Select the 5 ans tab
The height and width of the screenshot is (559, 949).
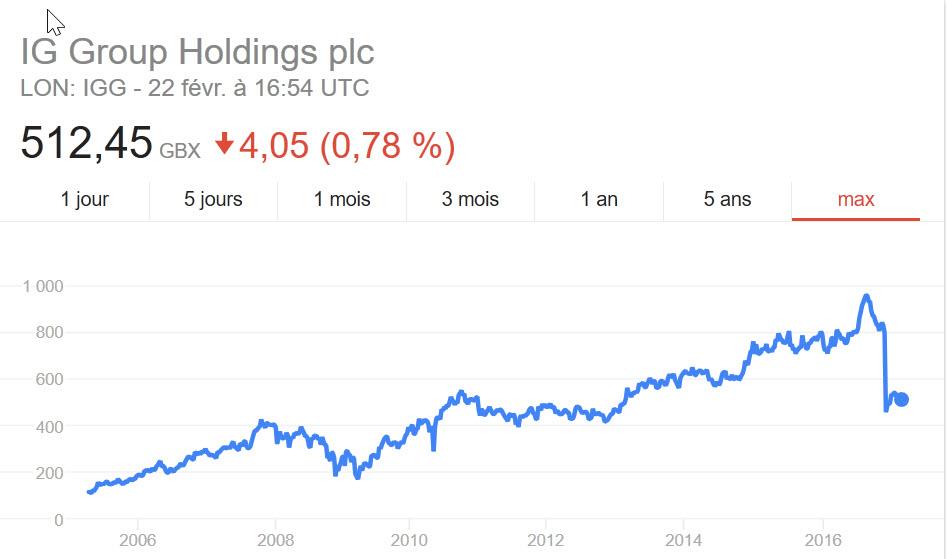click(727, 199)
